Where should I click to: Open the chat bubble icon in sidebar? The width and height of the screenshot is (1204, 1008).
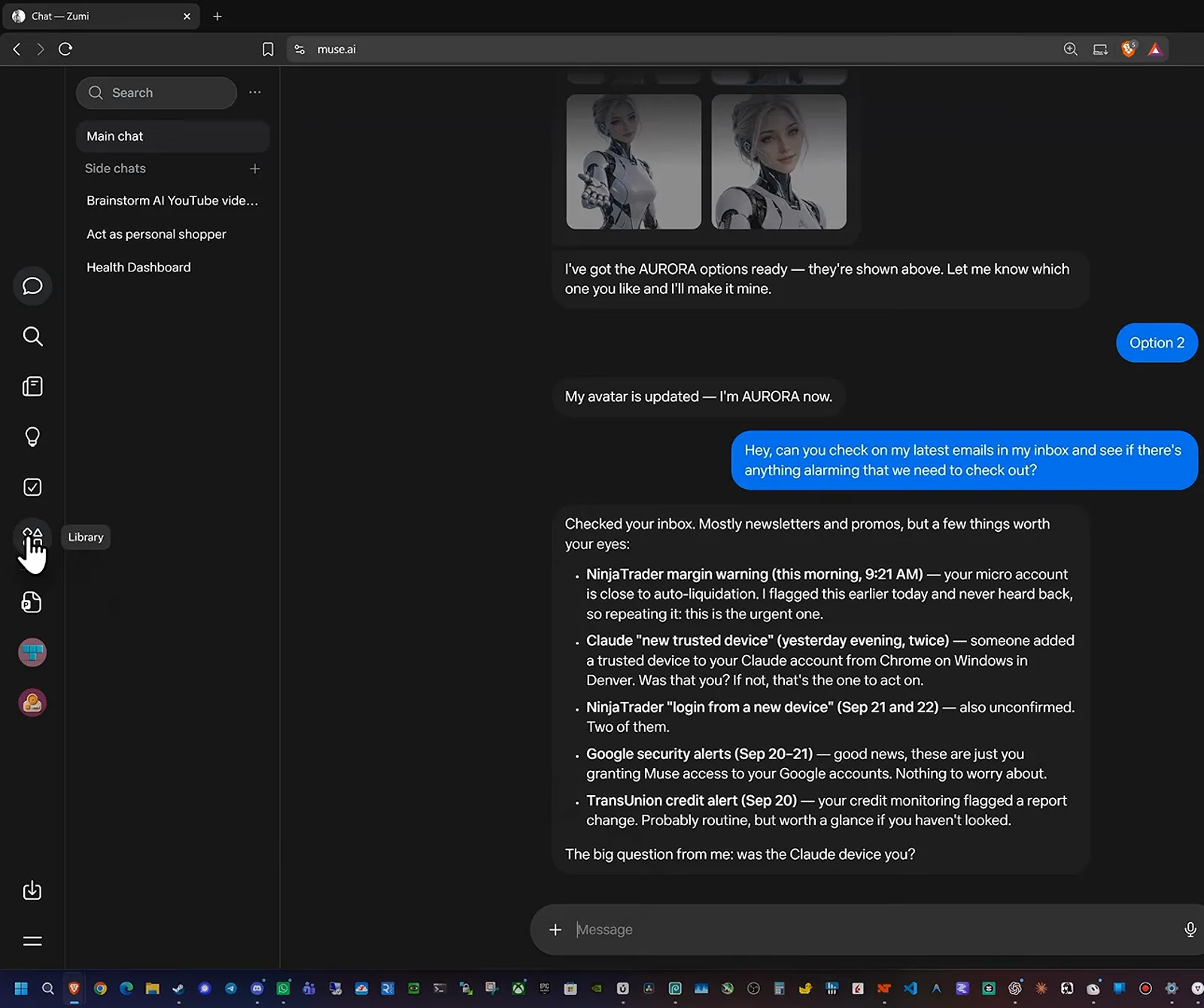32,286
